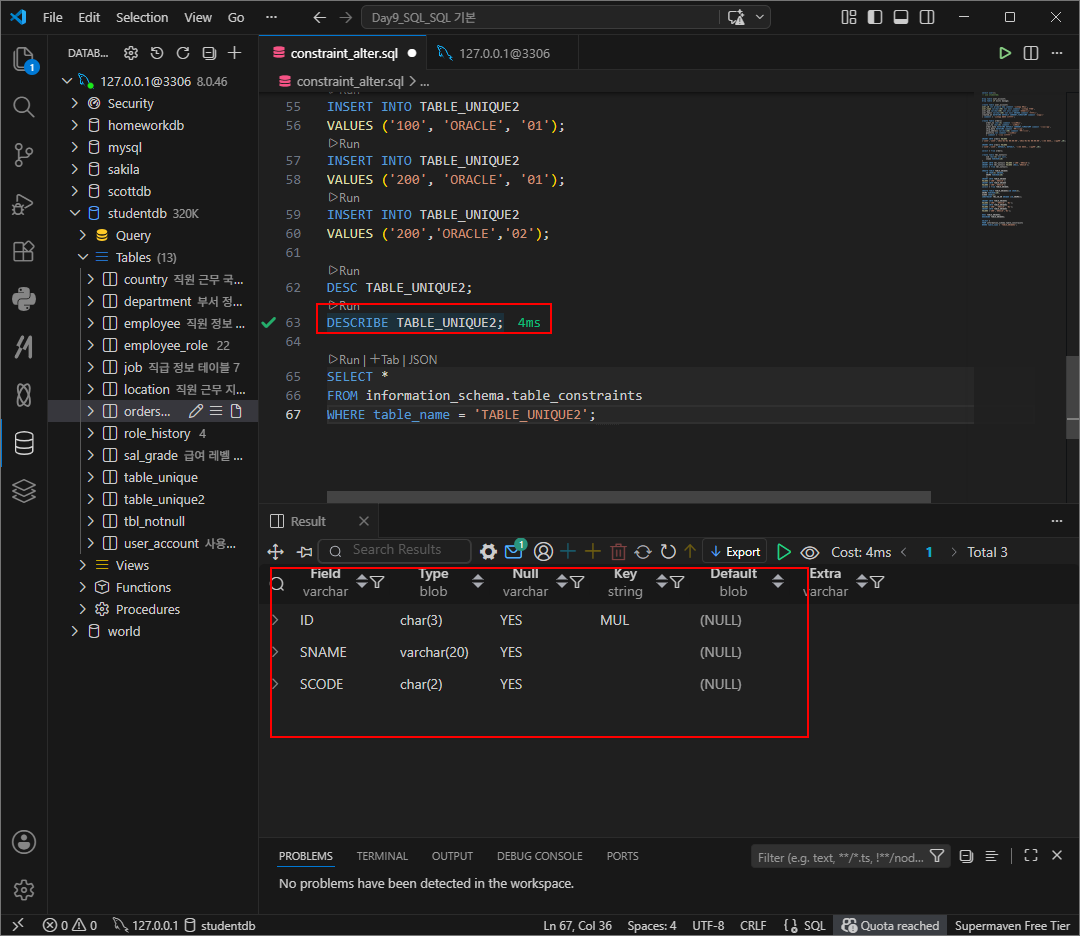Viewport: 1080px width, 936px height.
Task: Collapse the 127.0.0.1@3306 connection node
Action: [67, 81]
